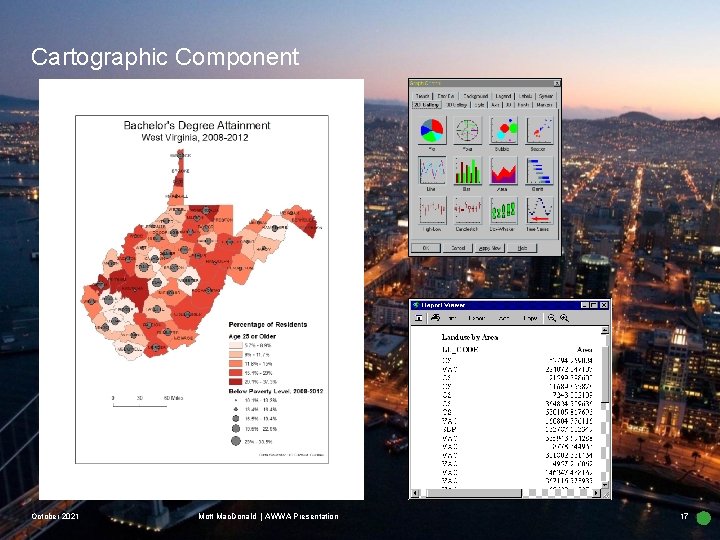Viewport: 720px width, 540px height.
Task: Choose the Time Series chart type icon
Action: 539,210
